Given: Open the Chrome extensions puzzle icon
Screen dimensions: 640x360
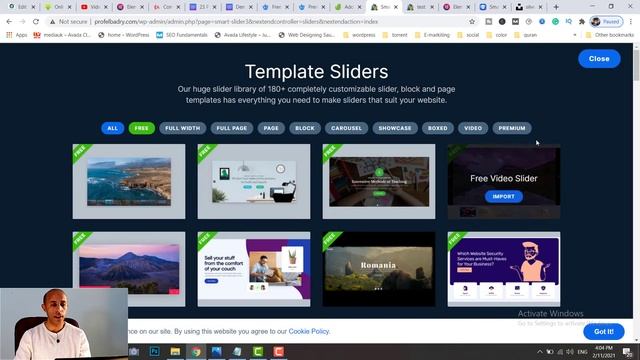Looking at the screenshot, I should pyautogui.click(x=582, y=22).
